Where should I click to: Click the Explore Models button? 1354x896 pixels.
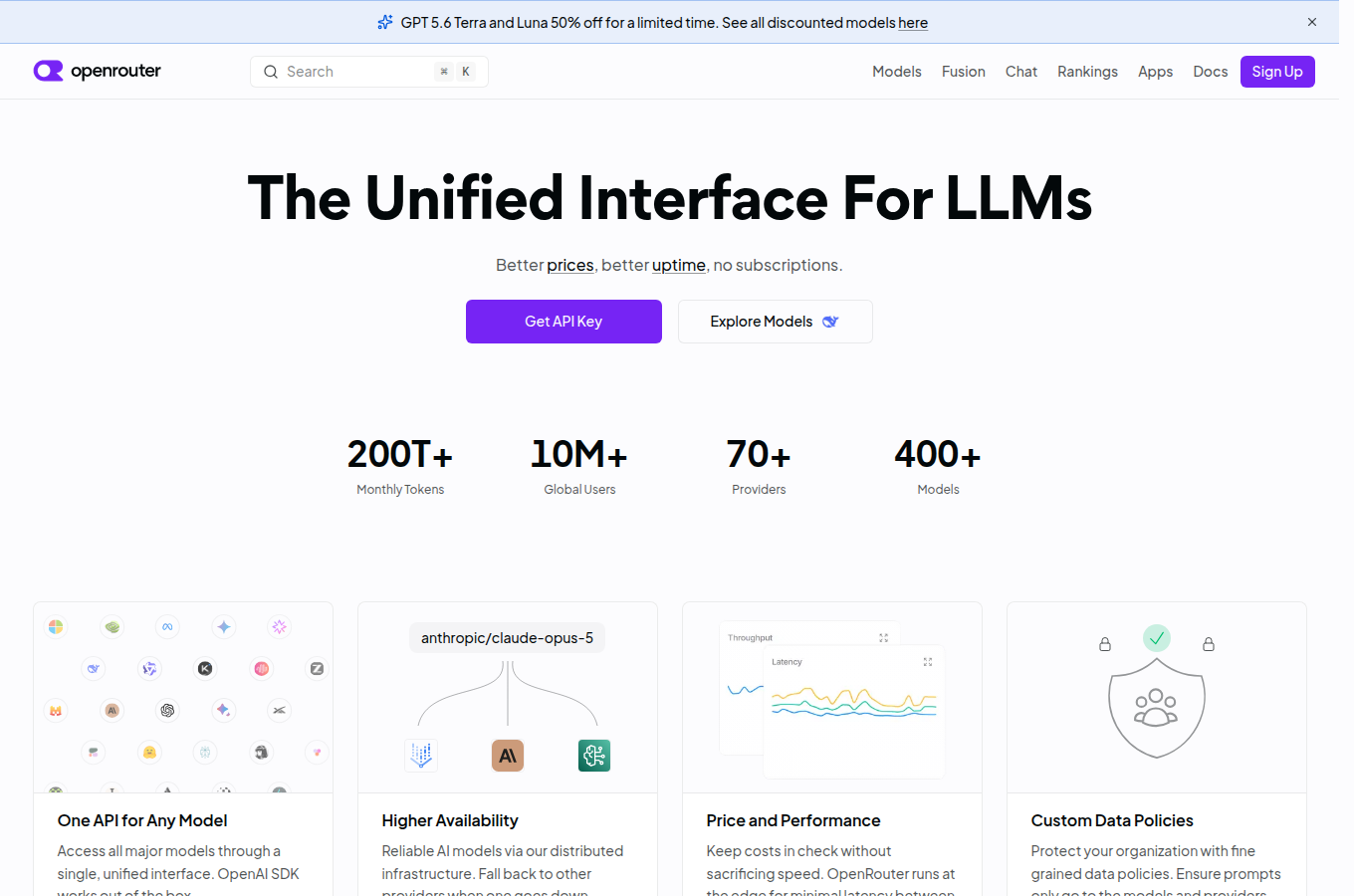pos(776,322)
